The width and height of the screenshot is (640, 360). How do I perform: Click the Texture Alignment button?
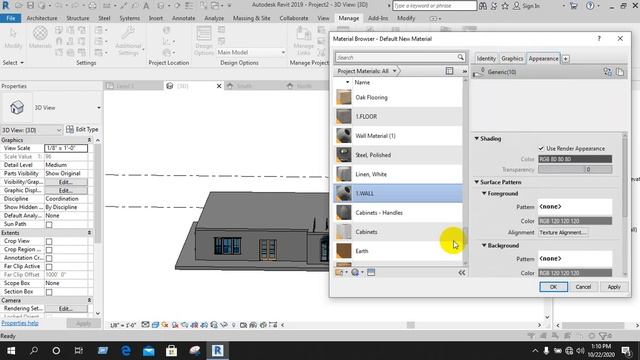pos(563,232)
